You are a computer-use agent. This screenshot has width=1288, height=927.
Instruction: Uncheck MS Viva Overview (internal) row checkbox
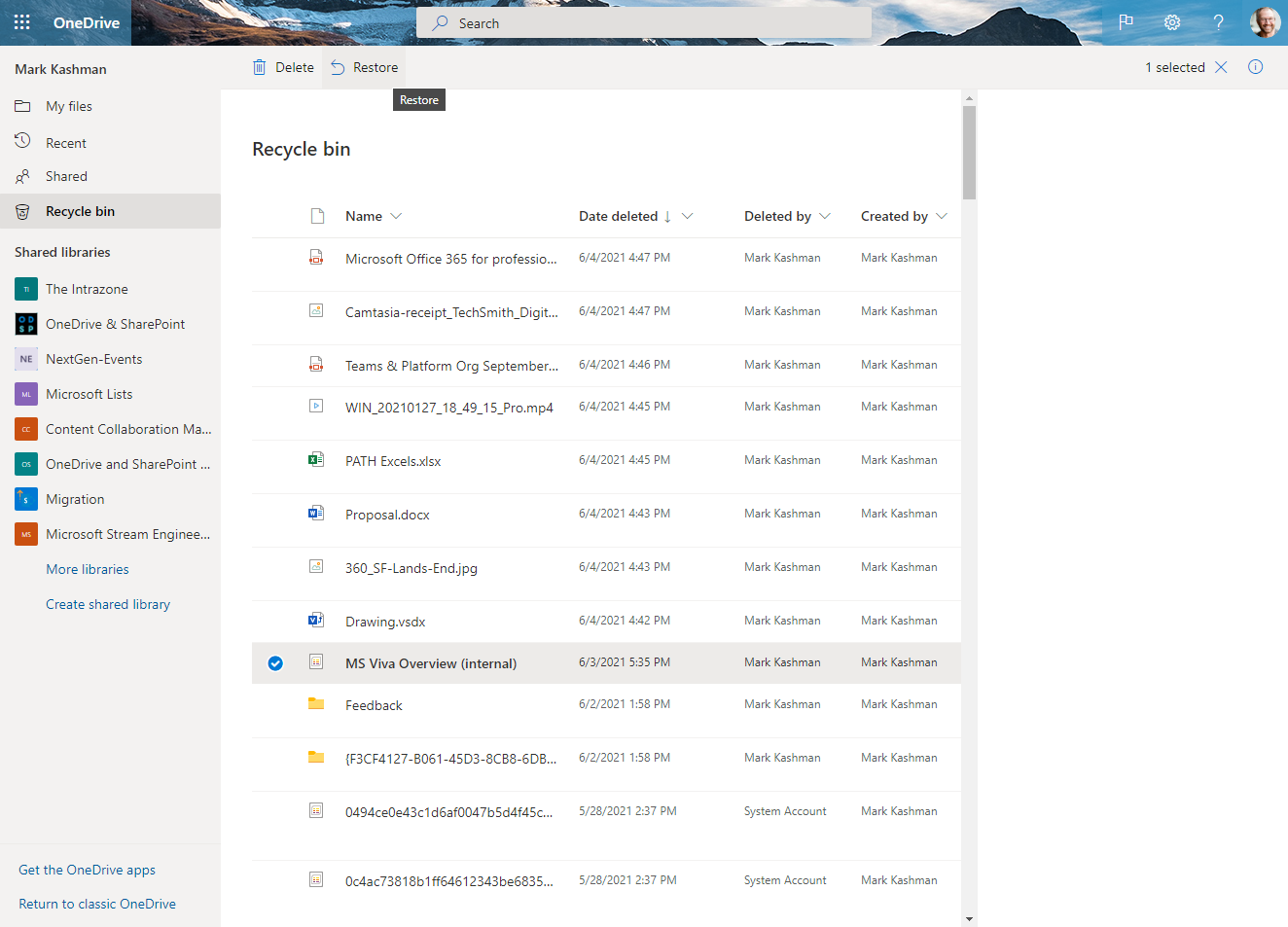pyautogui.click(x=275, y=663)
